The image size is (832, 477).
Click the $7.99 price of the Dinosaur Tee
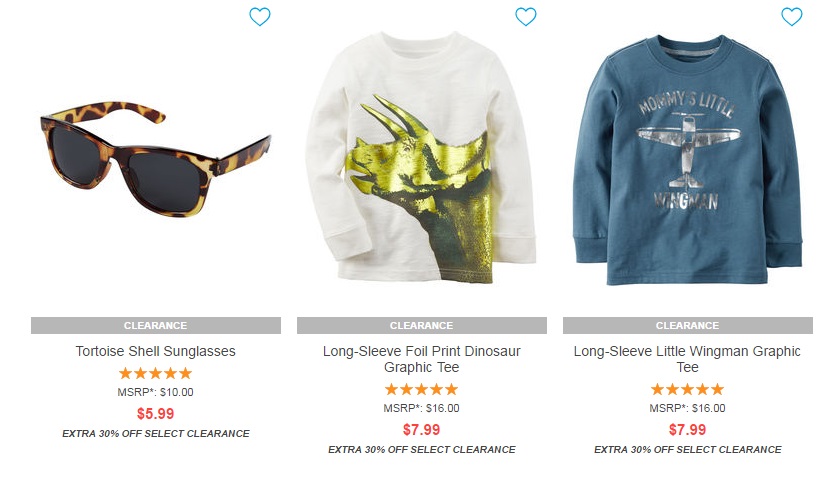[421, 430]
